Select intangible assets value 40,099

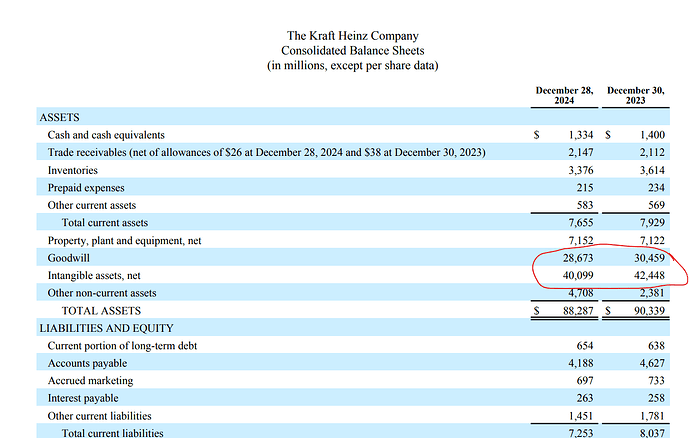pyautogui.click(x=578, y=276)
